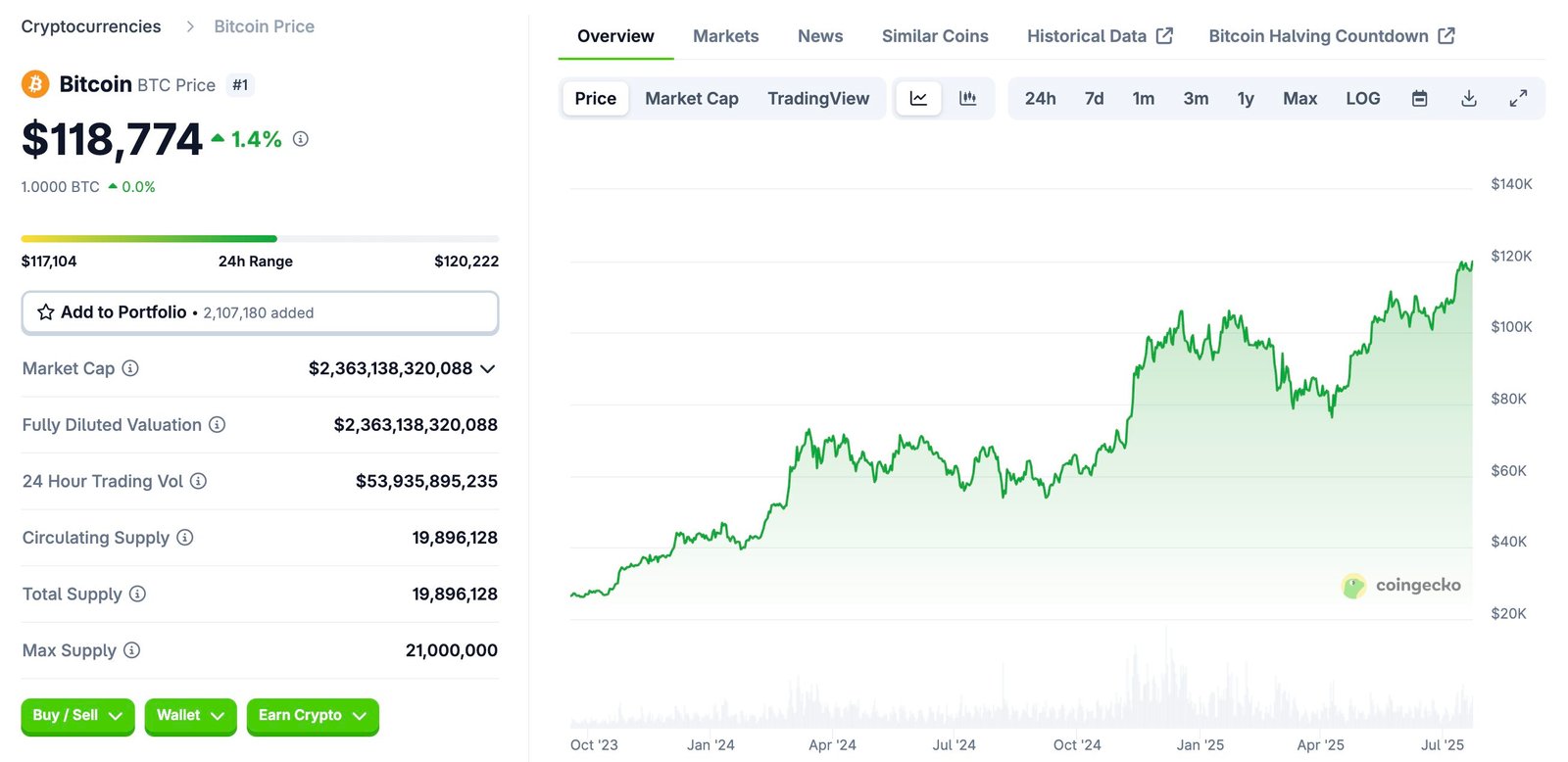This screenshot has width=1568, height=762.
Task: Select the Market Cap chart toggle
Action: (x=692, y=98)
